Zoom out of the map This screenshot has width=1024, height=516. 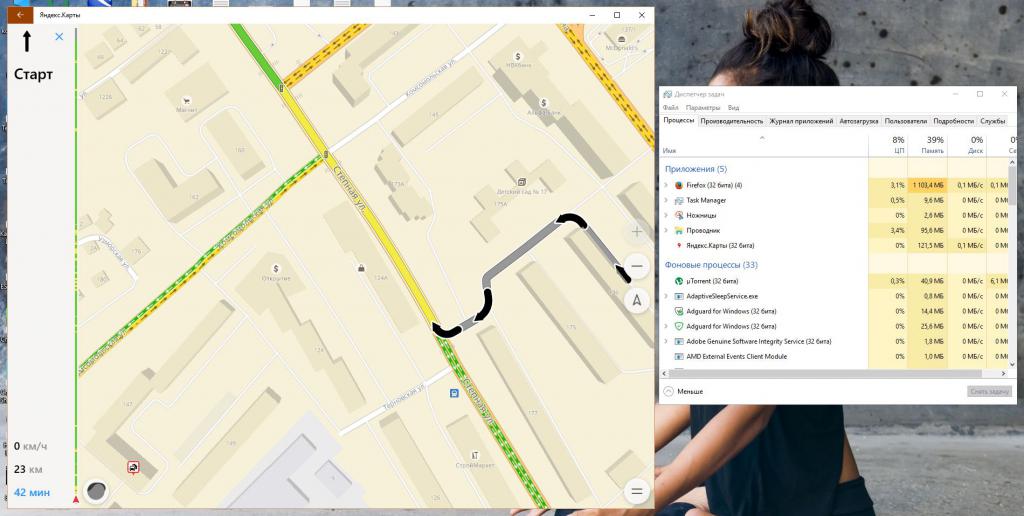[636, 266]
